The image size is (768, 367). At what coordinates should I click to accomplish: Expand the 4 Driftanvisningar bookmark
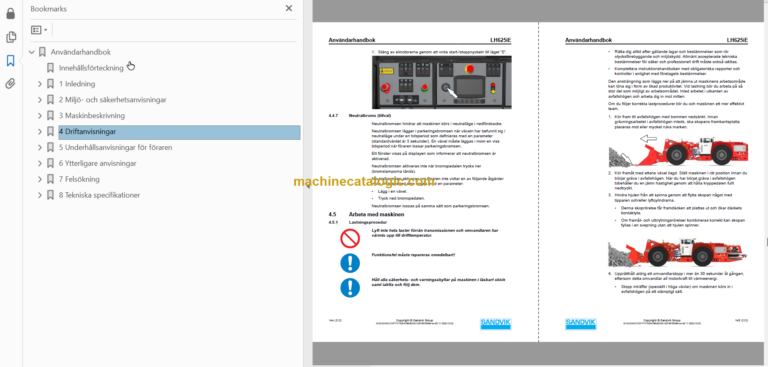[x=40, y=131]
